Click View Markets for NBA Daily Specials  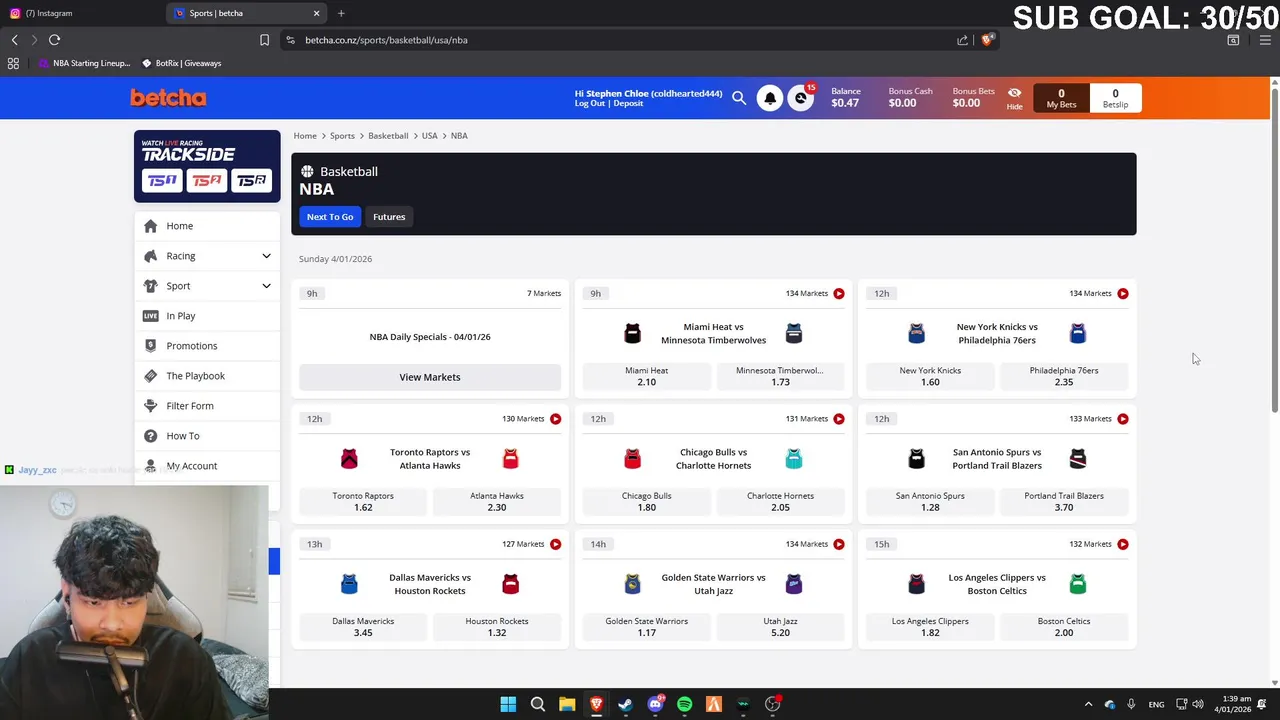coord(430,377)
